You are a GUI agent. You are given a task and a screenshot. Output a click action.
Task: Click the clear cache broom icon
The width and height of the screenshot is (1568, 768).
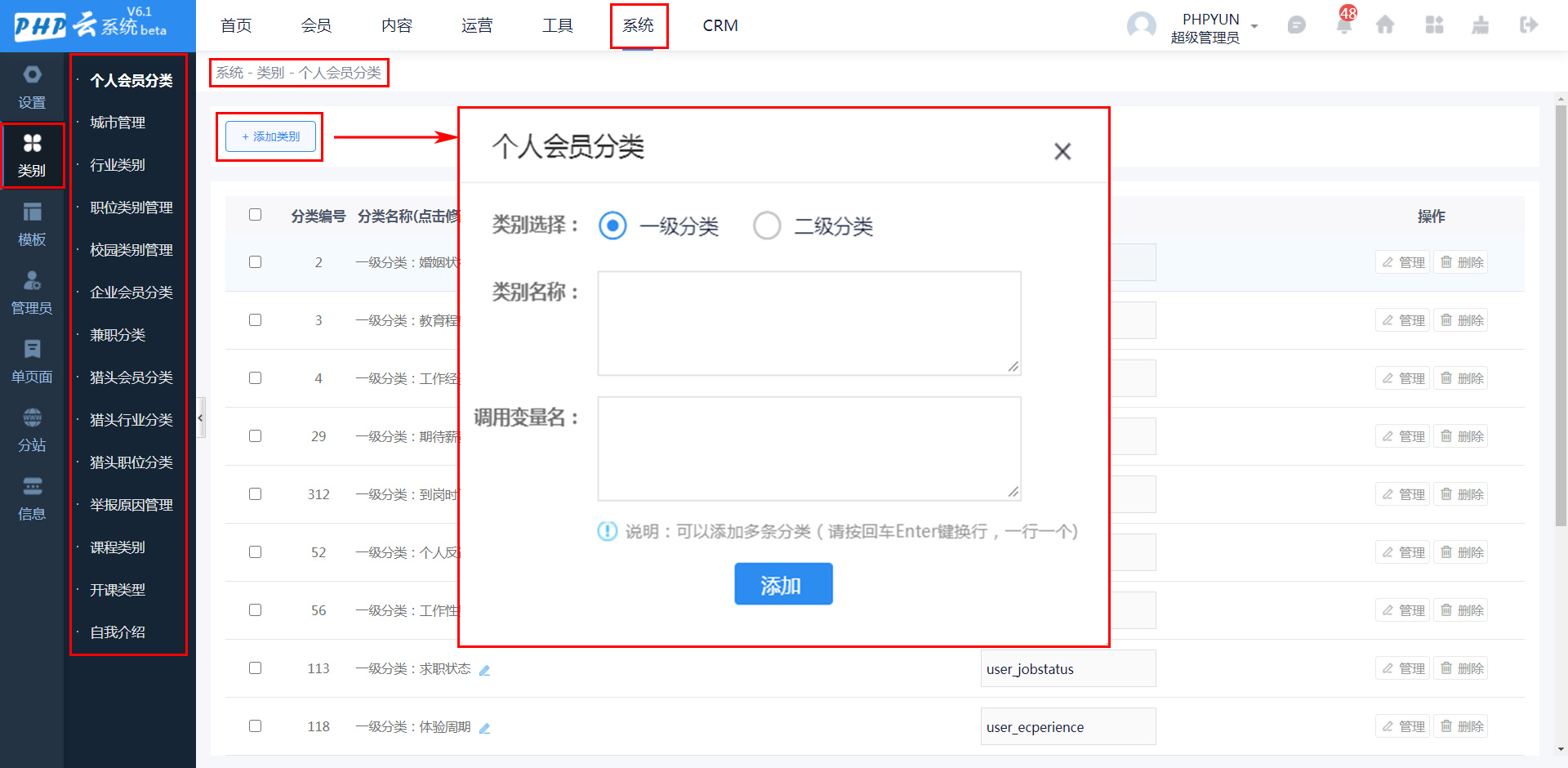coord(1480,25)
